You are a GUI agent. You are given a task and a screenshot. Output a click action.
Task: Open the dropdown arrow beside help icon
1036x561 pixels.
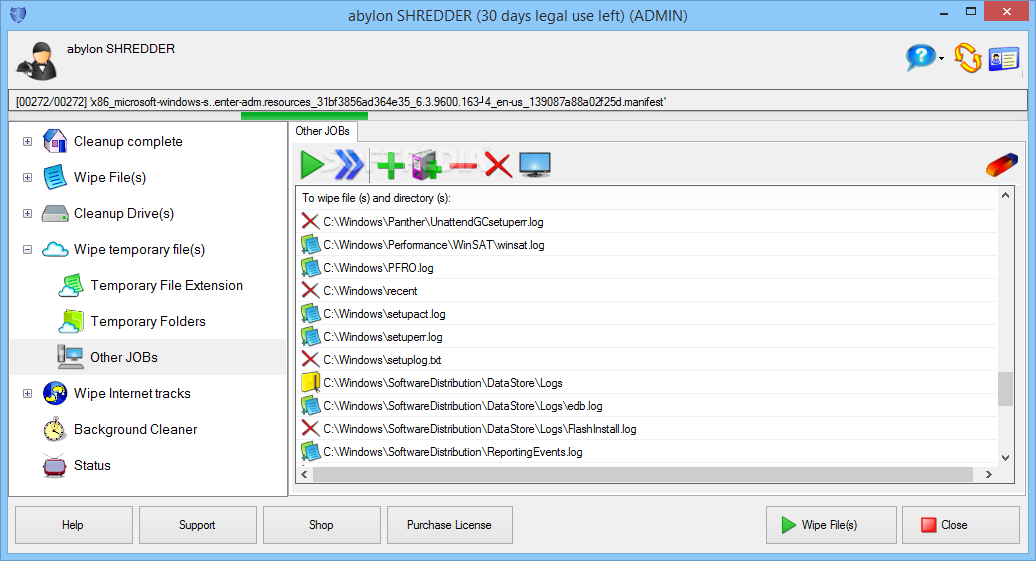pos(941,59)
